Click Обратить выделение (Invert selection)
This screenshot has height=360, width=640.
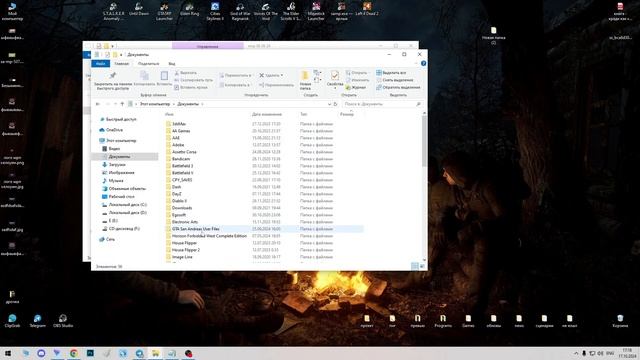tap(398, 87)
